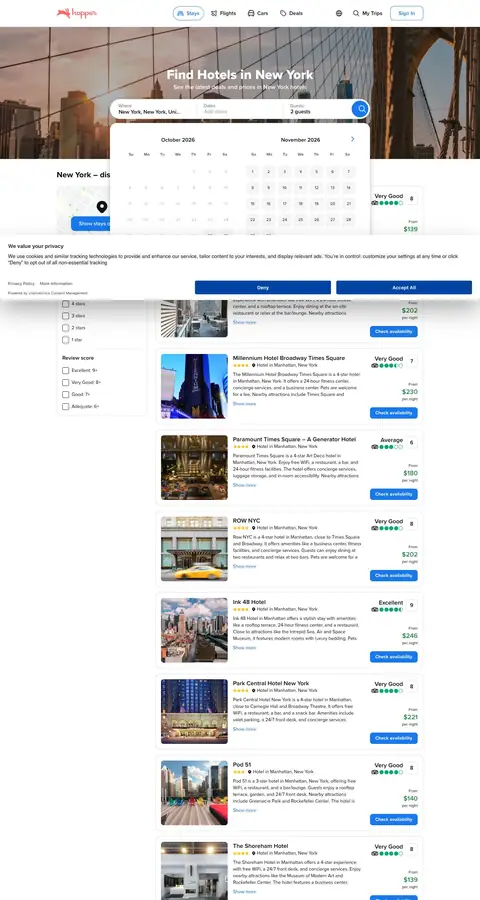This screenshot has width=480, height=900.
Task: Check the 1 star filter
Action: (65, 340)
